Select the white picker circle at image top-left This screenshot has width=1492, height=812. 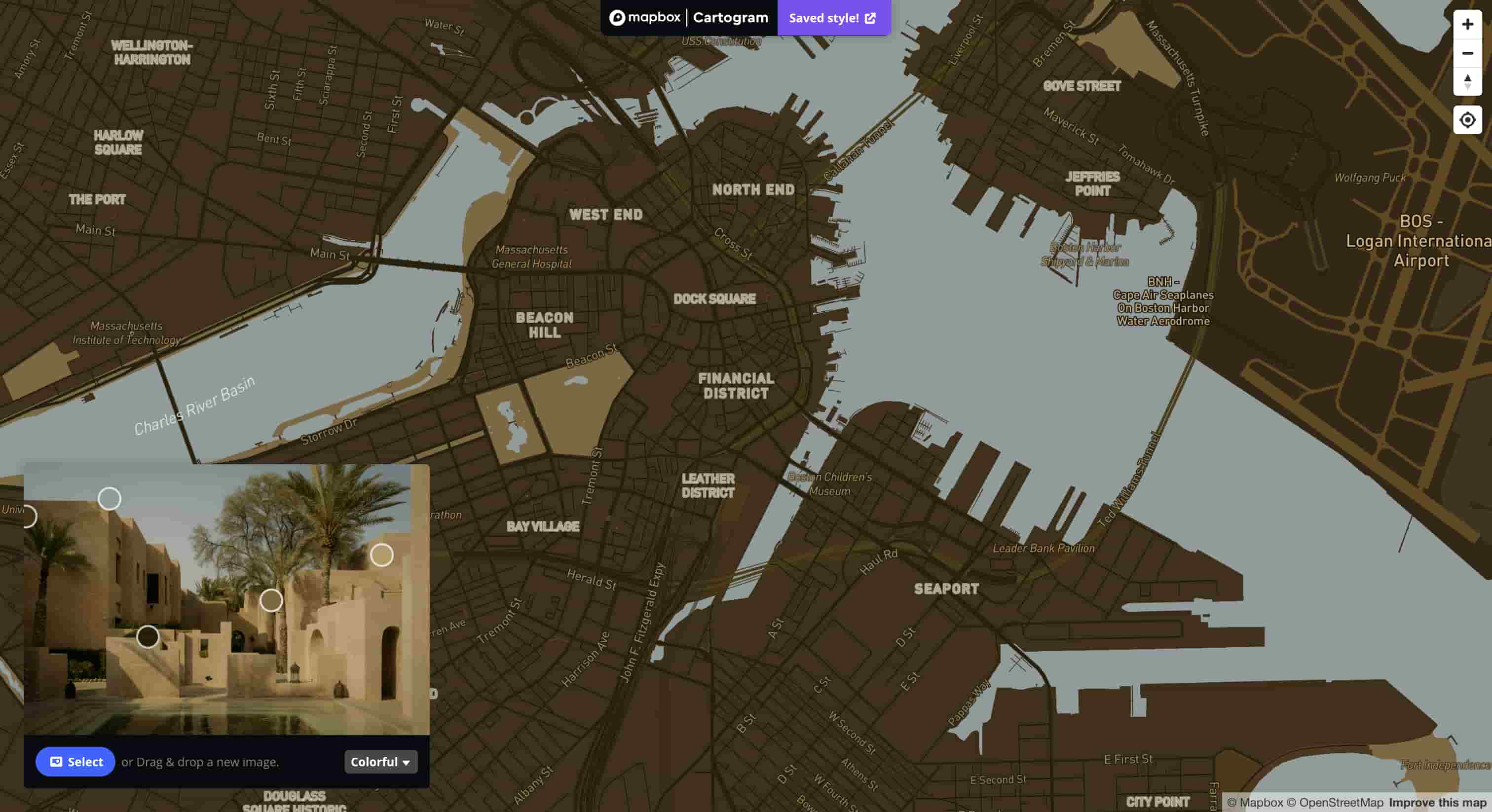(x=110, y=498)
